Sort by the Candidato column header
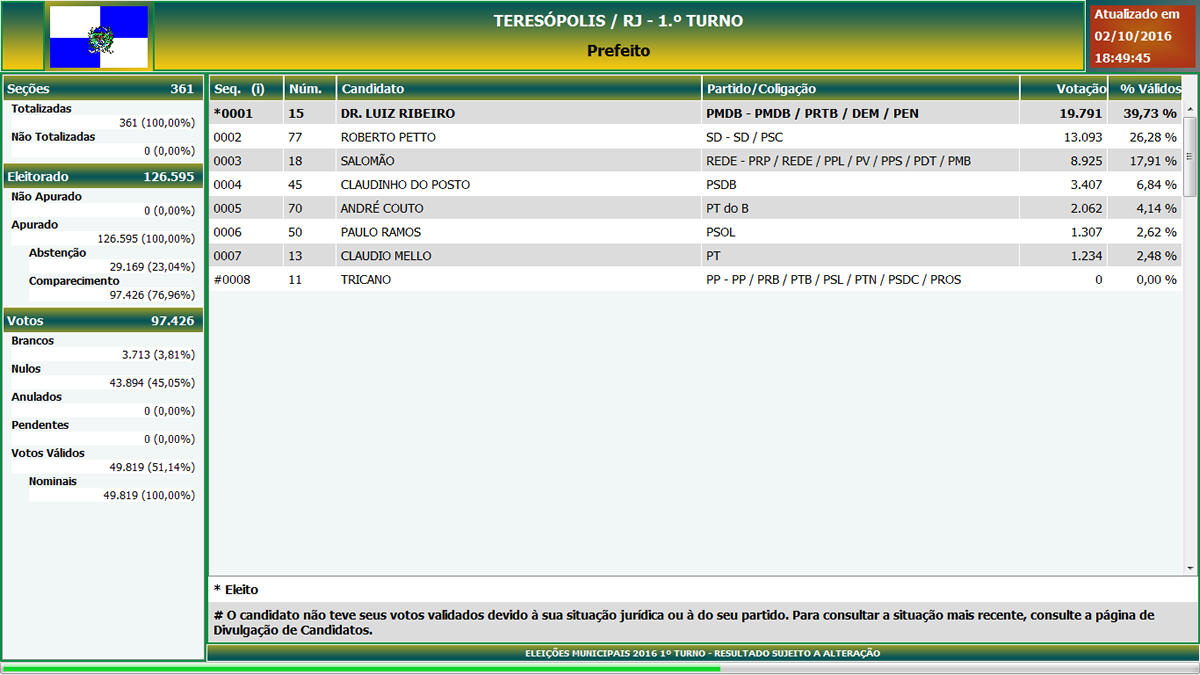This screenshot has height=675, width=1200. pos(518,89)
